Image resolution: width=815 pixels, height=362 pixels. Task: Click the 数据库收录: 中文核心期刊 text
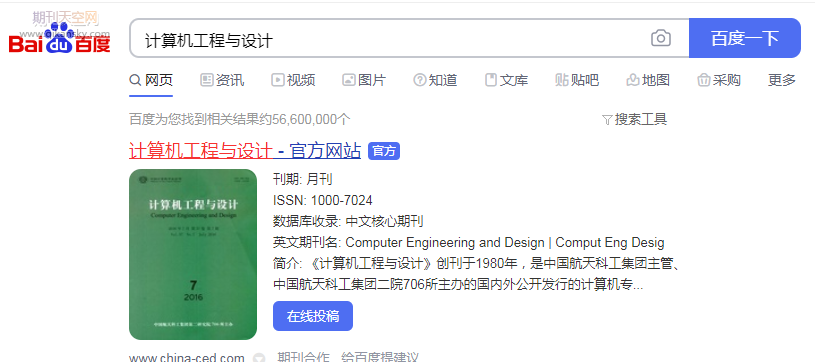pos(348,222)
